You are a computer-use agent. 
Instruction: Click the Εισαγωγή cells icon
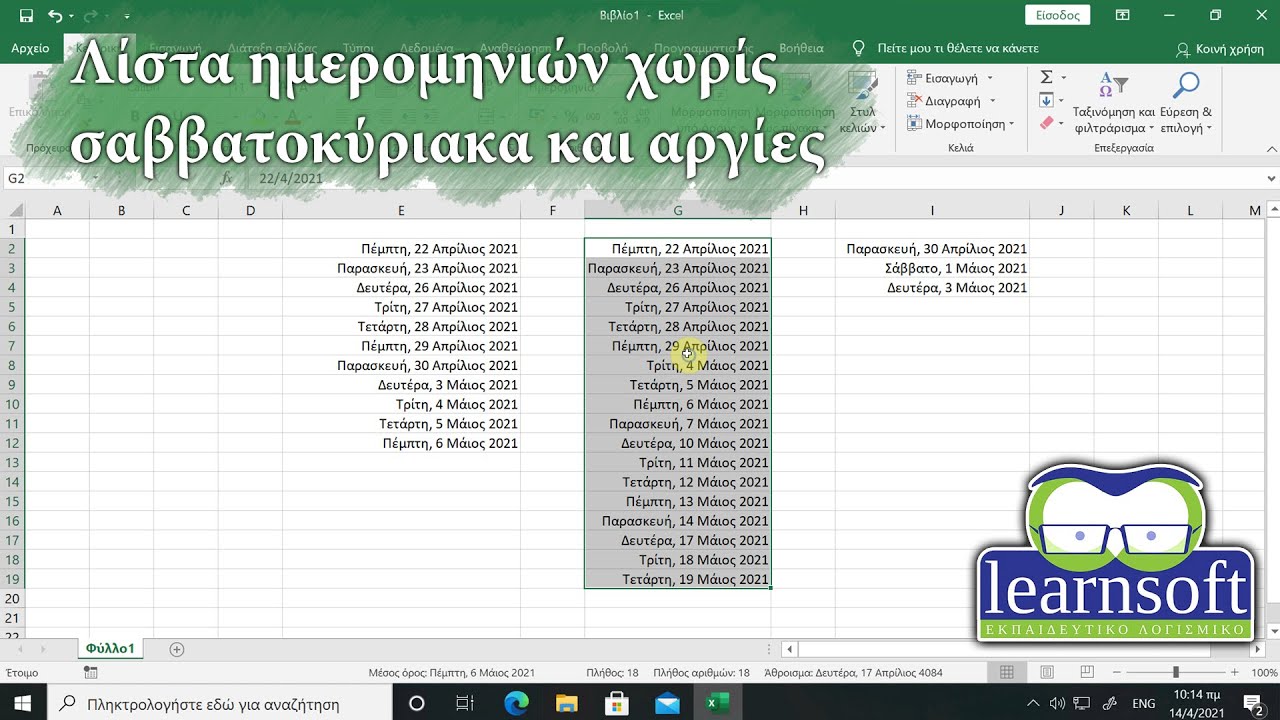tap(914, 78)
